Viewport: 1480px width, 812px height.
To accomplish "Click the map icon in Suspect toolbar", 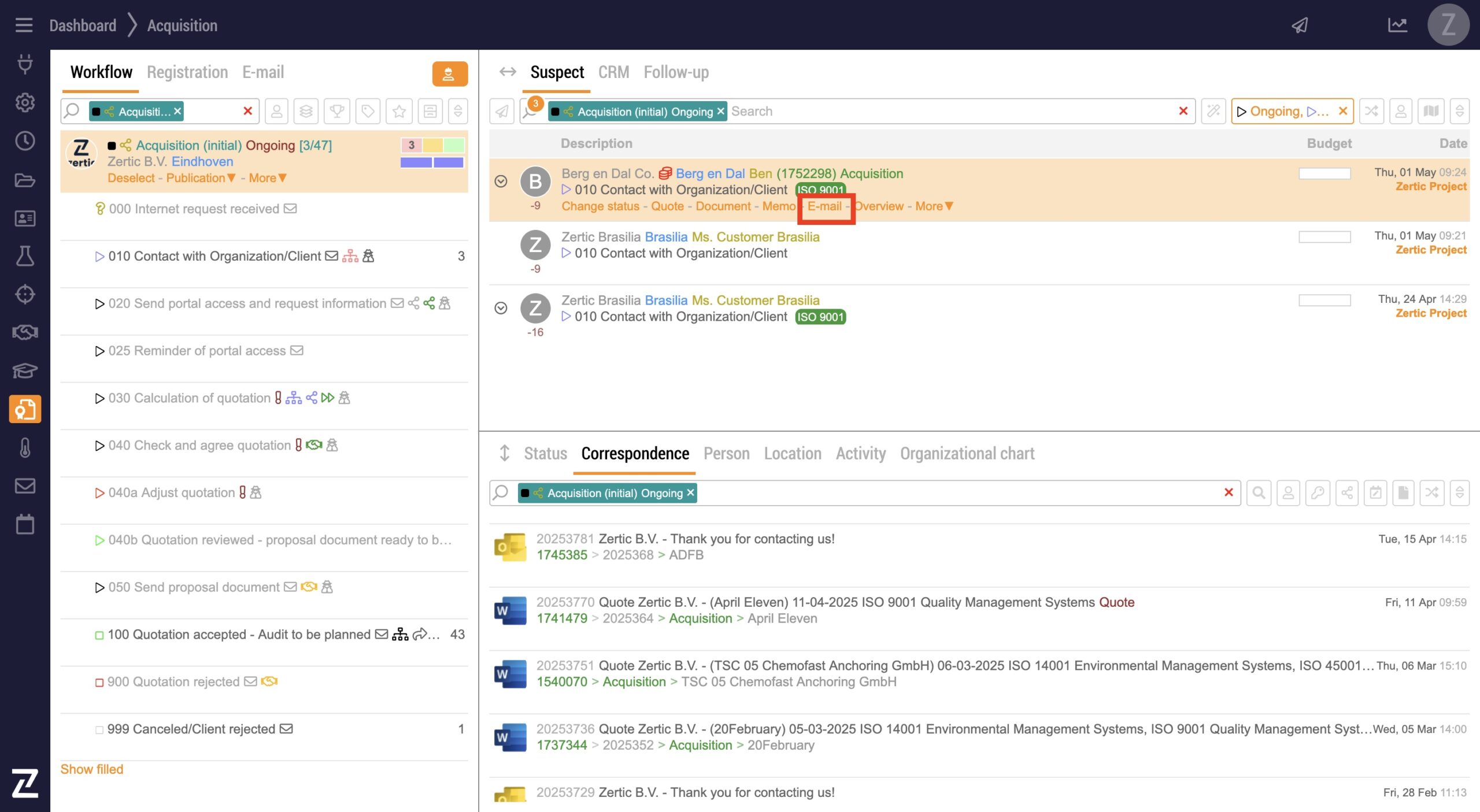I will 1431,111.
